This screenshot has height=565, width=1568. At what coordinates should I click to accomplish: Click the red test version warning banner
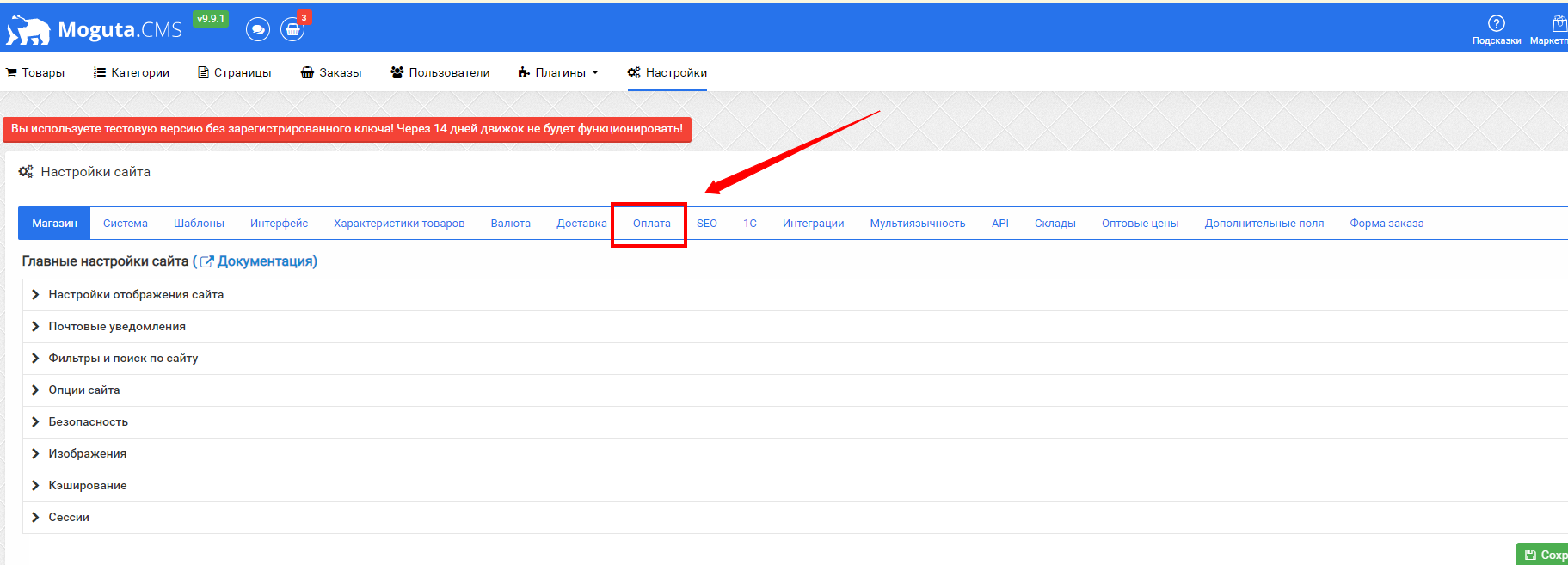(x=347, y=129)
